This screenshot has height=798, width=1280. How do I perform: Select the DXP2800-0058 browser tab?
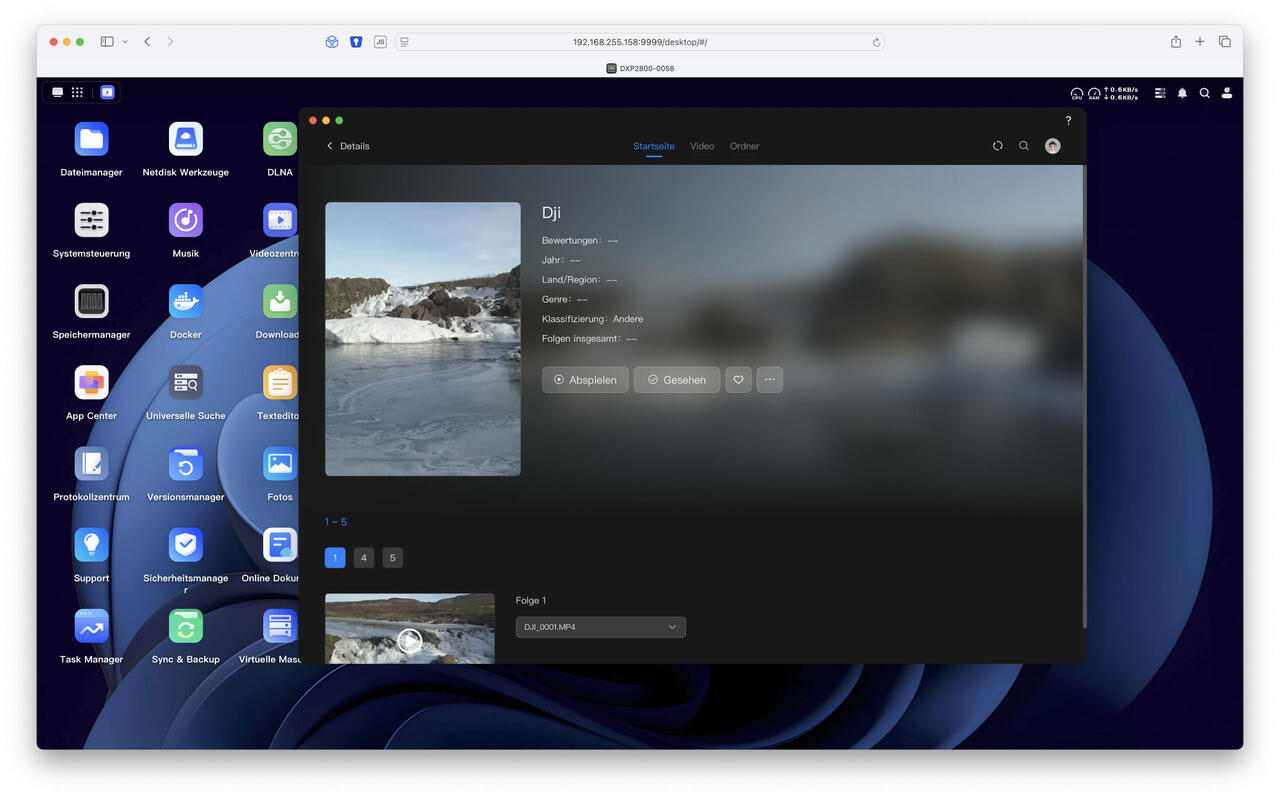click(x=640, y=68)
